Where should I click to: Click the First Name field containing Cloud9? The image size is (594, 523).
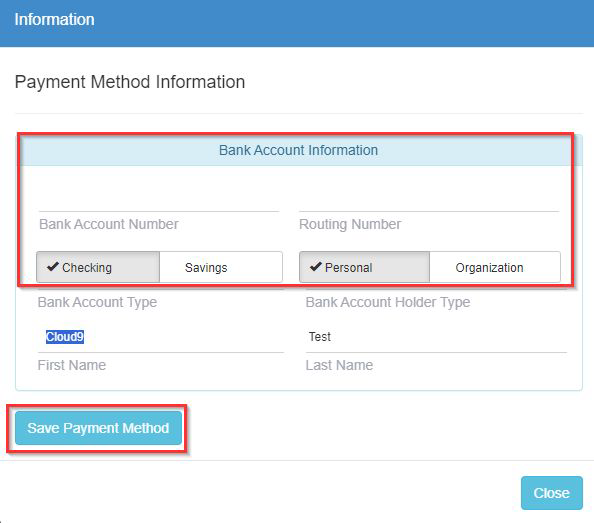(x=161, y=337)
